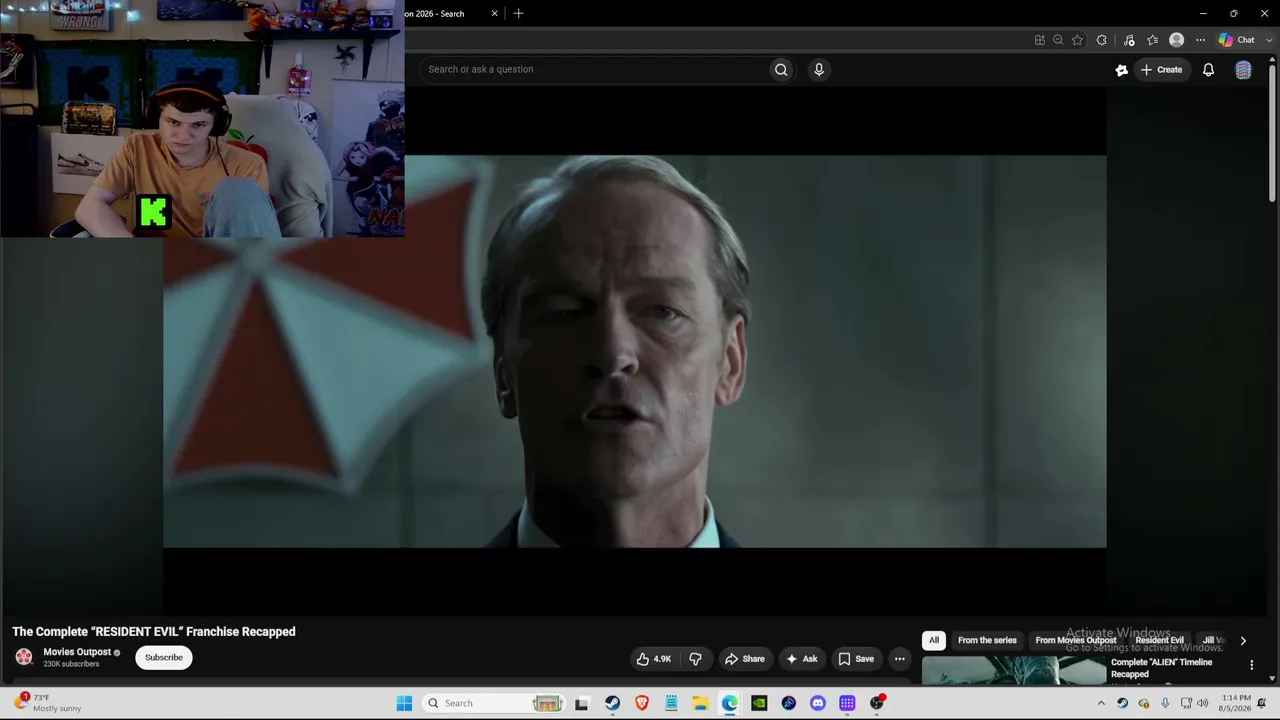Open Steam from the taskbar

(x=612, y=703)
